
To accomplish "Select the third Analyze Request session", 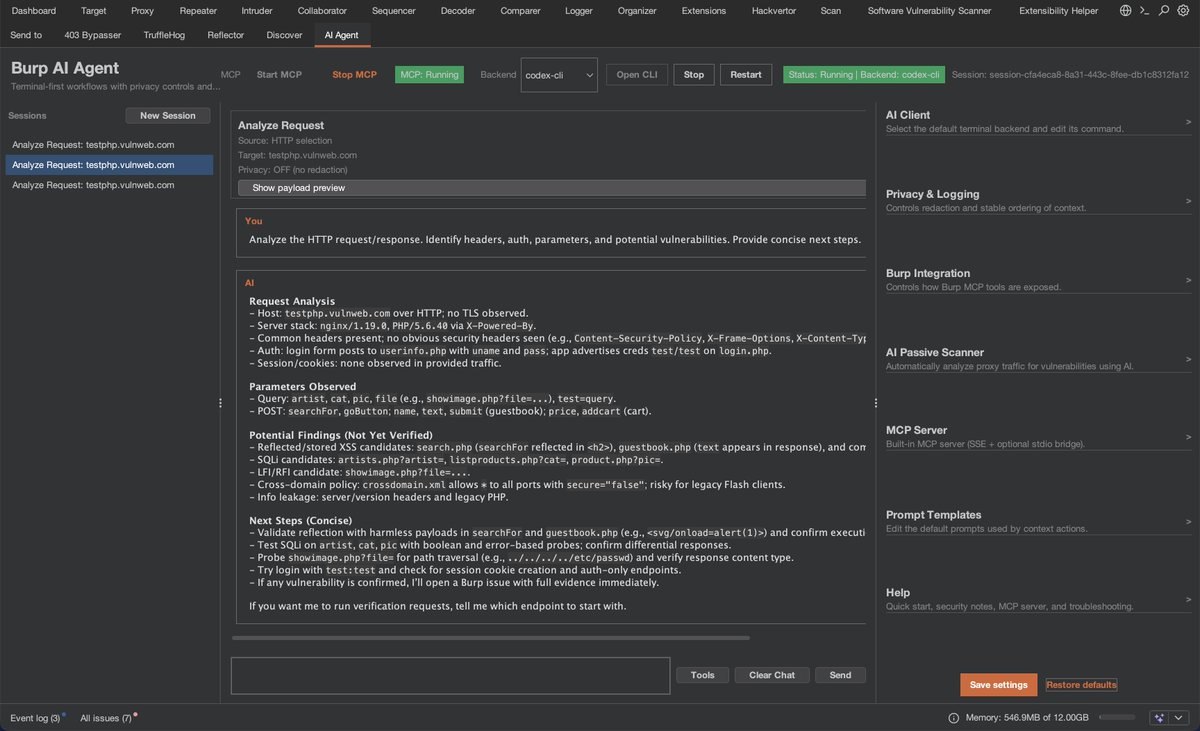I will (109, 185).
